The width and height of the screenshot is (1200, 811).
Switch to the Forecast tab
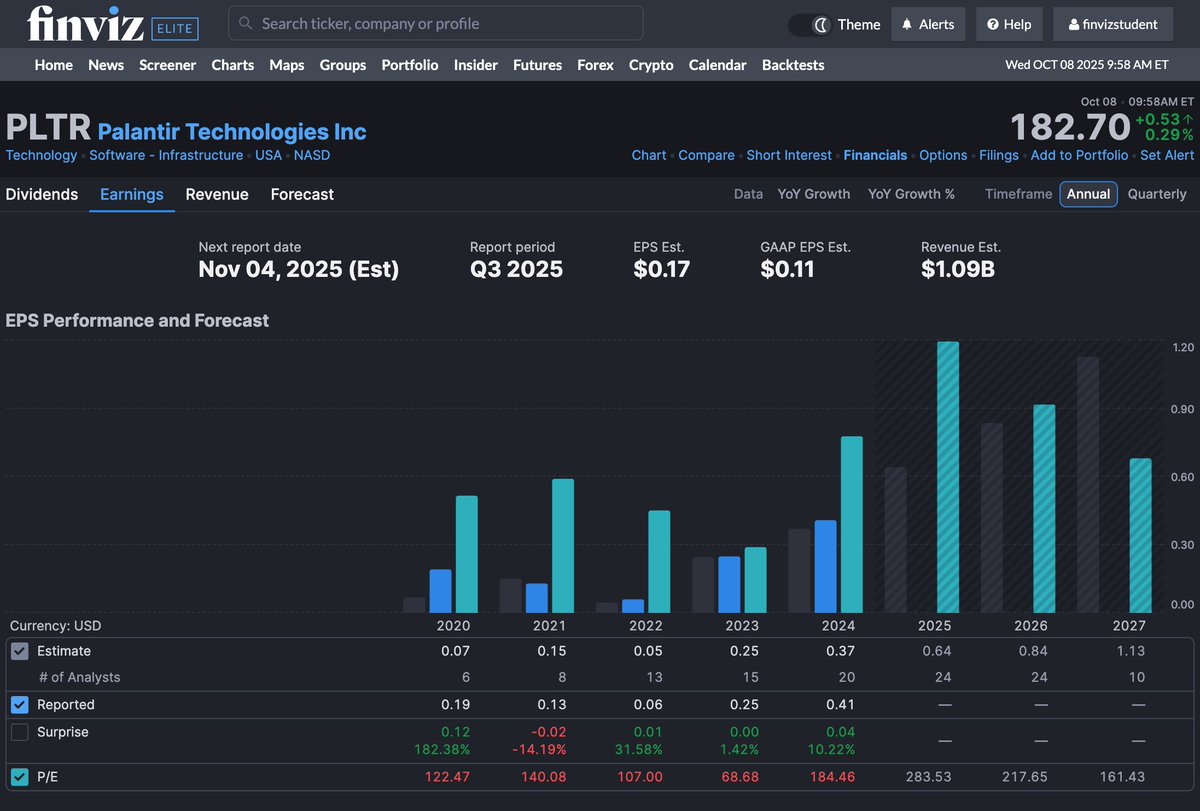302,194
